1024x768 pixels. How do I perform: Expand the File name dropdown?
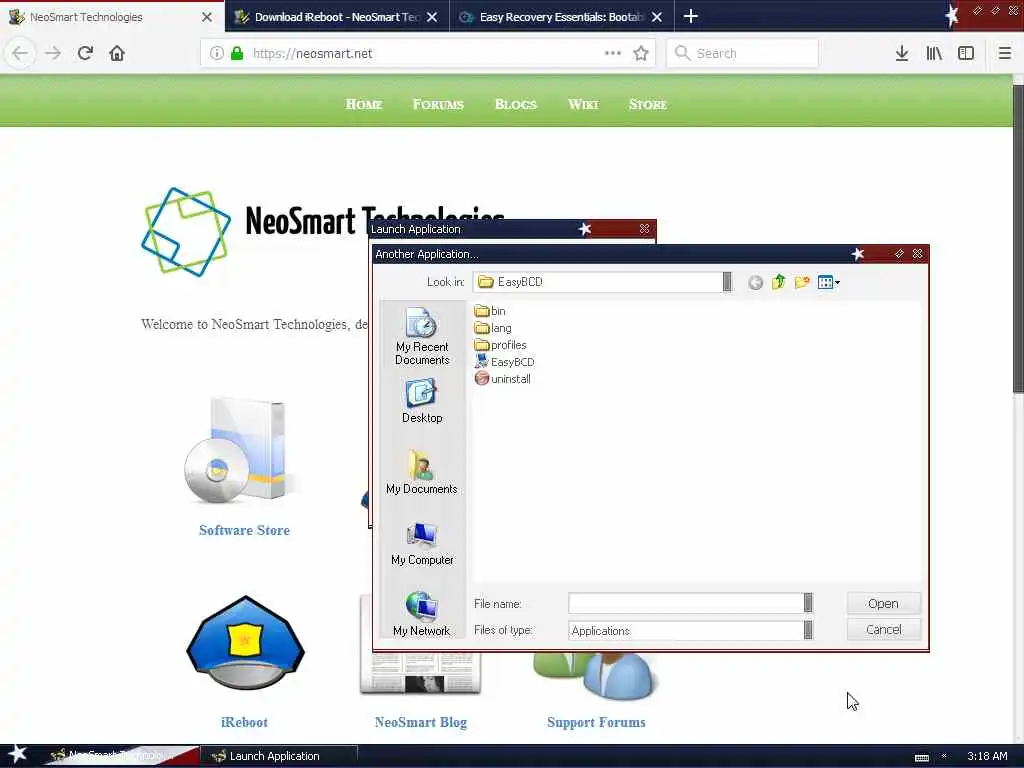[x=808, y=603]
